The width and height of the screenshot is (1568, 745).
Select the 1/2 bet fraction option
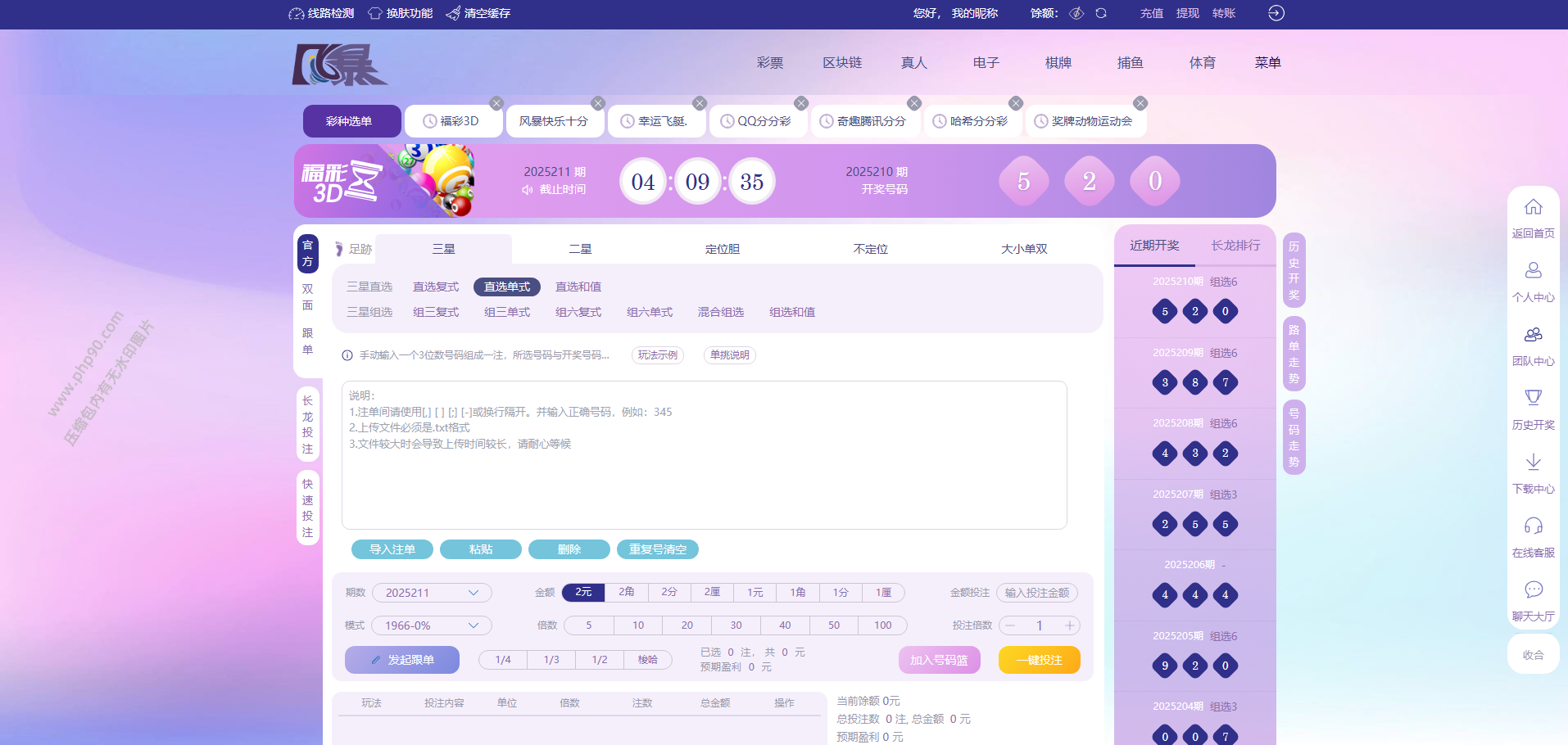coord(600,660)
